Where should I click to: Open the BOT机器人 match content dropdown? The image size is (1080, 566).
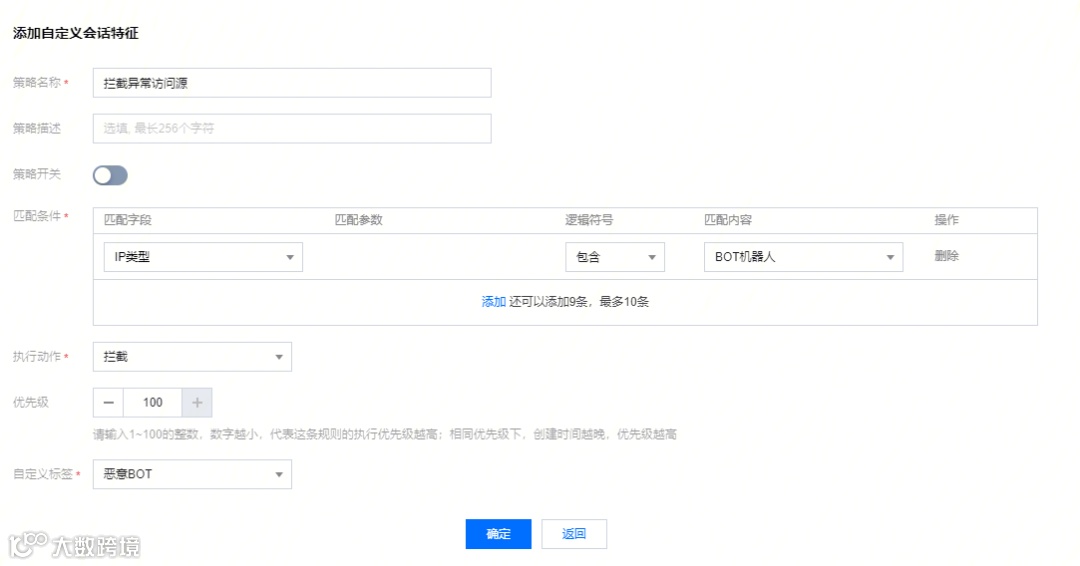coord(803,257)
